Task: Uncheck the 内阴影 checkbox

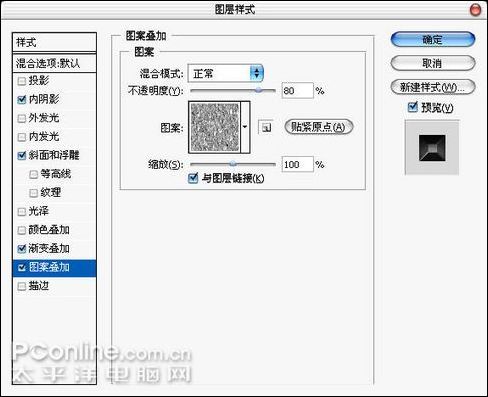Action: tap(21, 99)
